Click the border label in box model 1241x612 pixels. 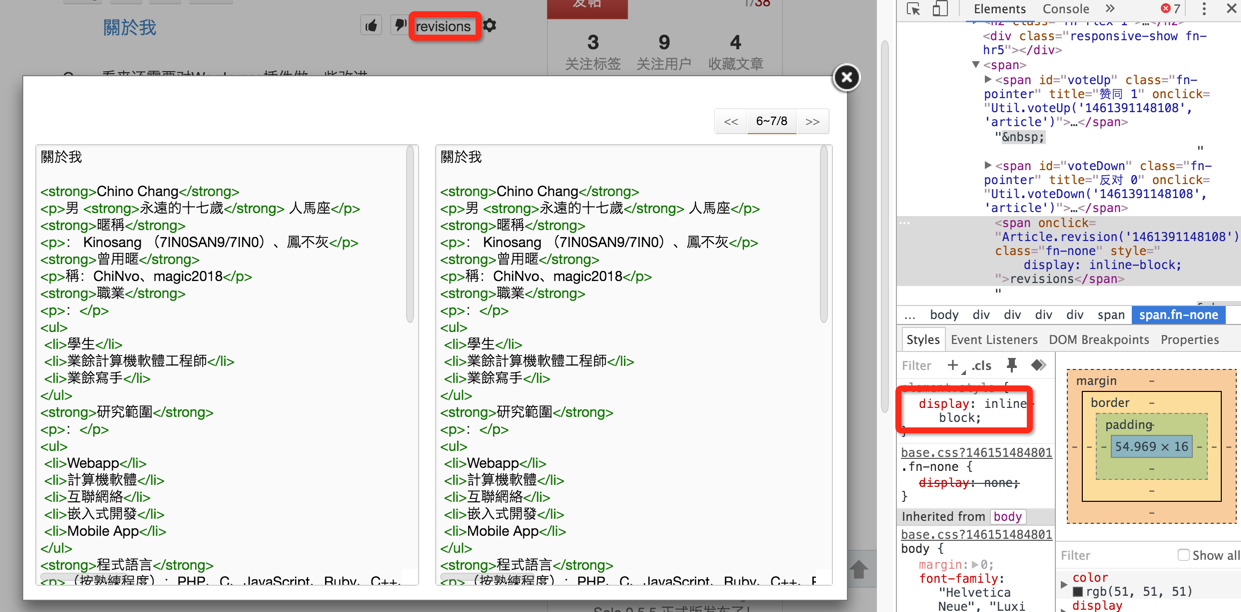point(1110,403)
